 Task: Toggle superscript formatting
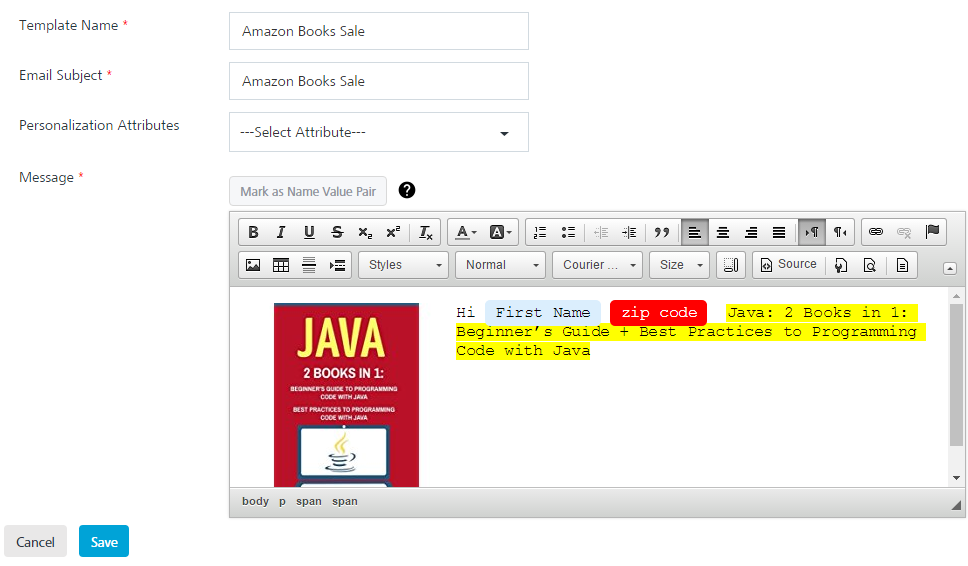tap(393, 232)
